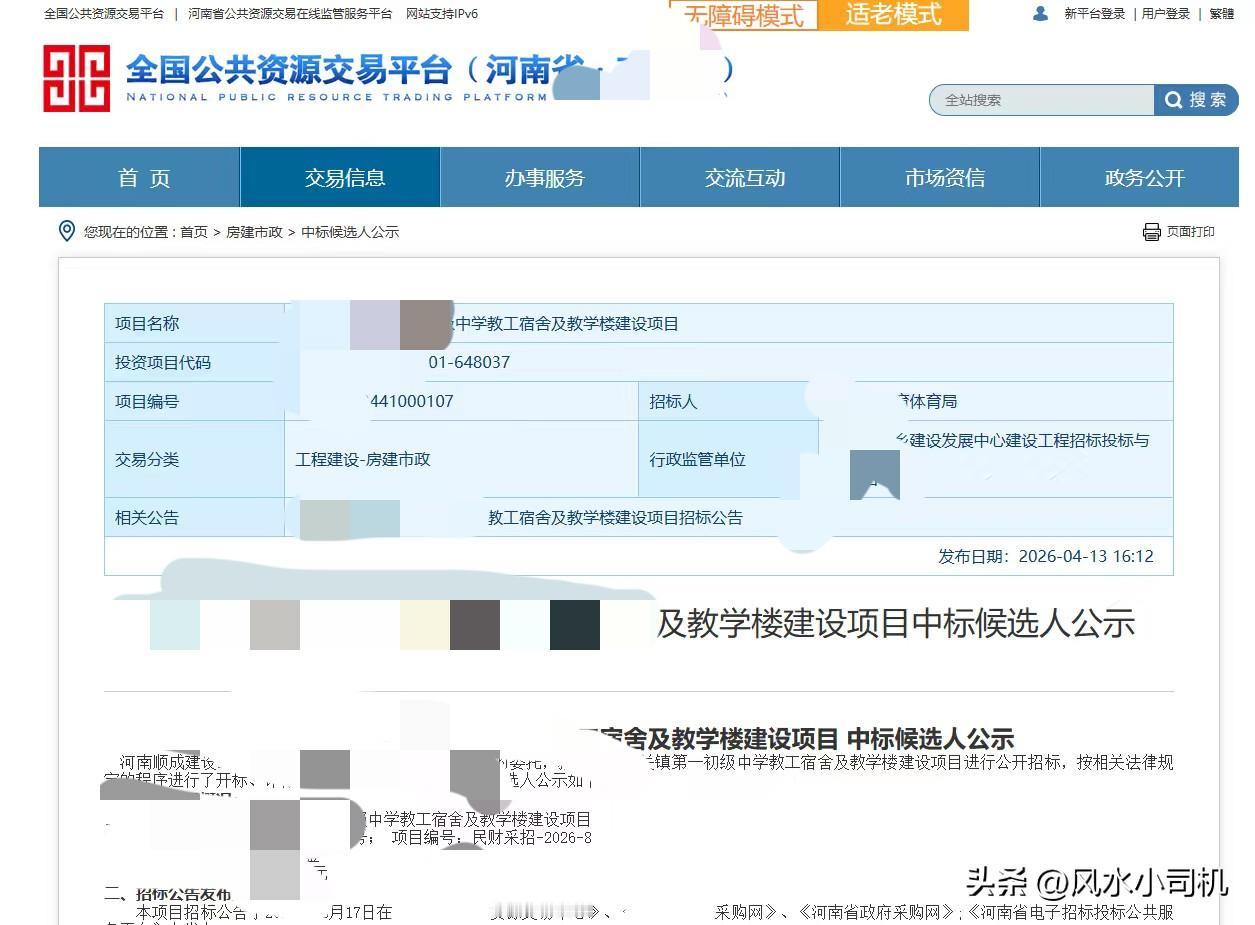The width and height of the screenshot is (1255, 925).
Task: Enable 无障碍模式 accessibility mode
Action: [x=743, y=15]
